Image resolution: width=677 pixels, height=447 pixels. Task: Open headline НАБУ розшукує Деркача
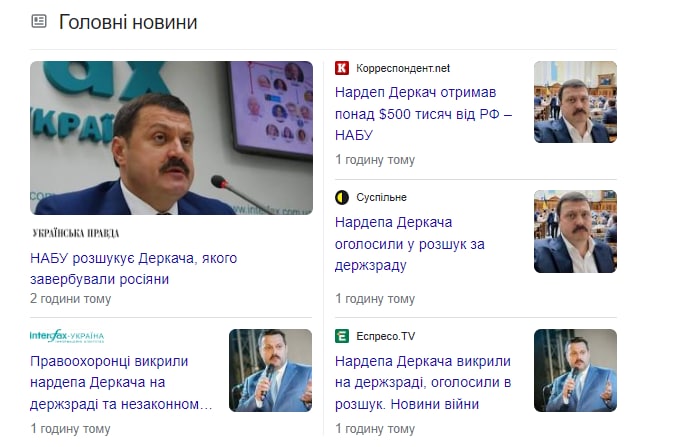tap(134, 269)
